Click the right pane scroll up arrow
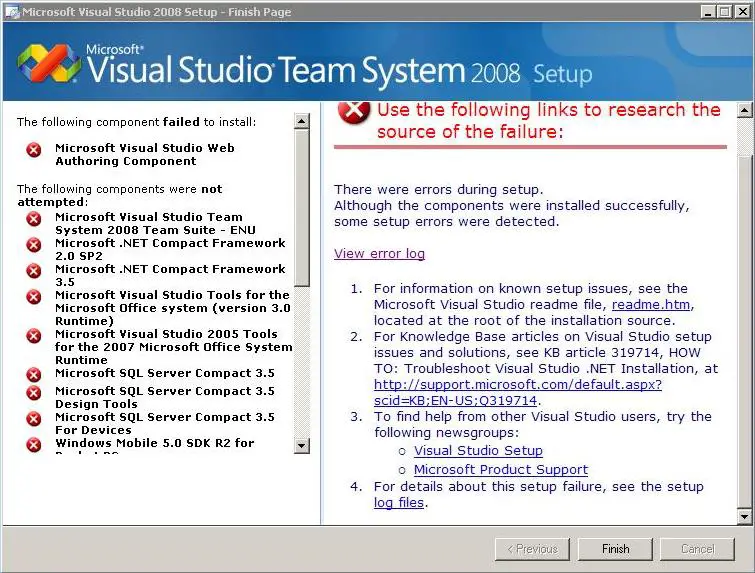 [x=744, y=111]
